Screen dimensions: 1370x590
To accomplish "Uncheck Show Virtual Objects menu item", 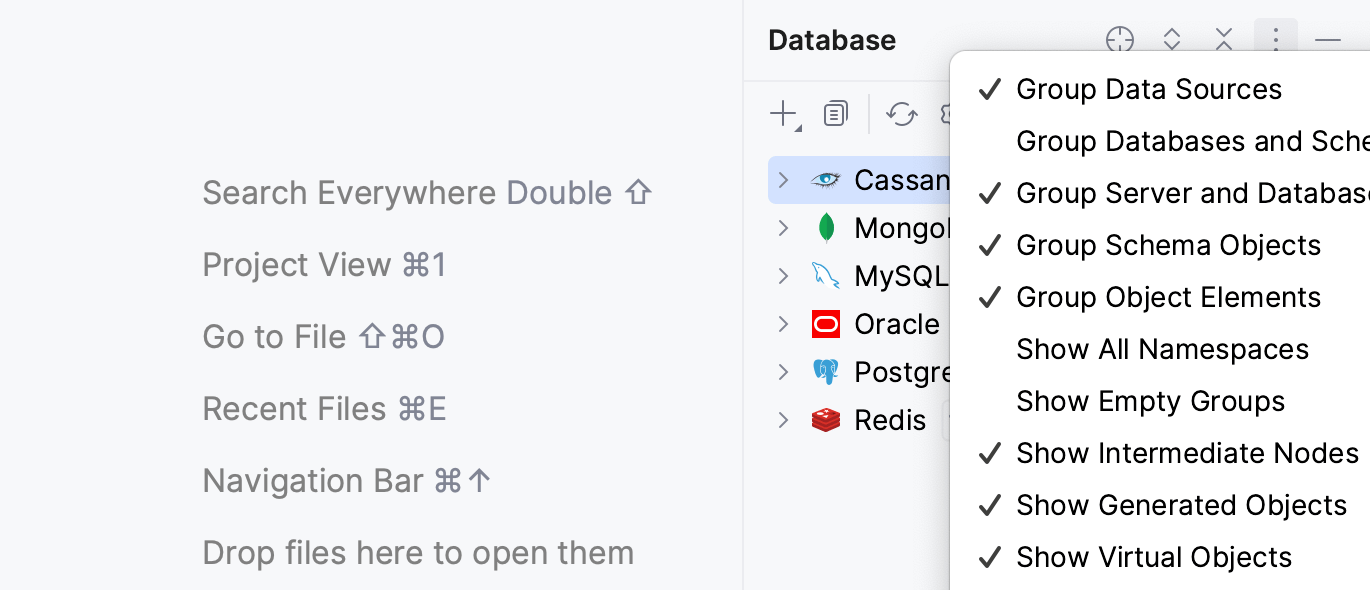I will point(1154,557).
